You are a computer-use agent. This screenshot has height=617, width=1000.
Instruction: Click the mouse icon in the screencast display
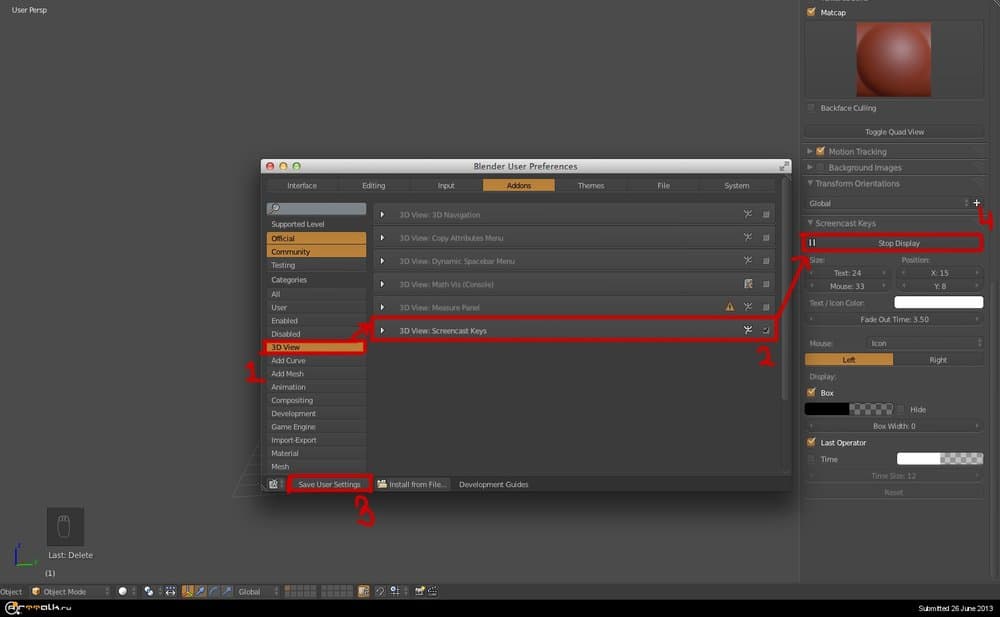64,526
